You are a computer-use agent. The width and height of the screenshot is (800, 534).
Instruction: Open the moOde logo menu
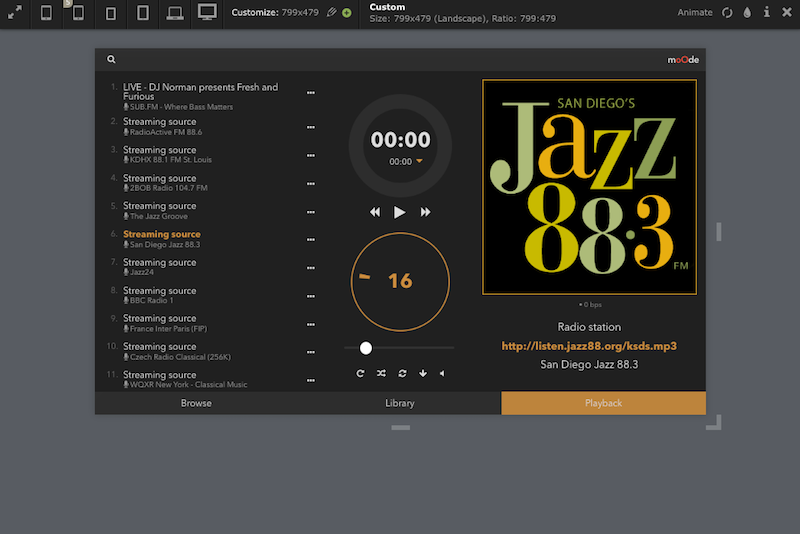point(683,60)
